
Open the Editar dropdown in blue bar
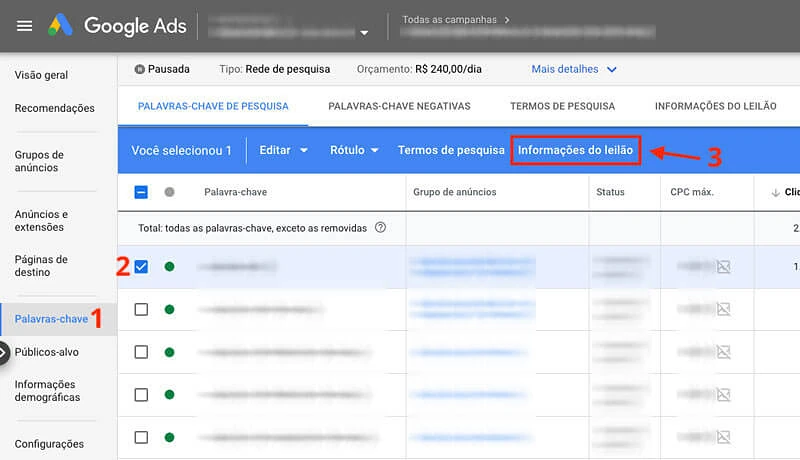pyautogui.click(x=283, y=150)
